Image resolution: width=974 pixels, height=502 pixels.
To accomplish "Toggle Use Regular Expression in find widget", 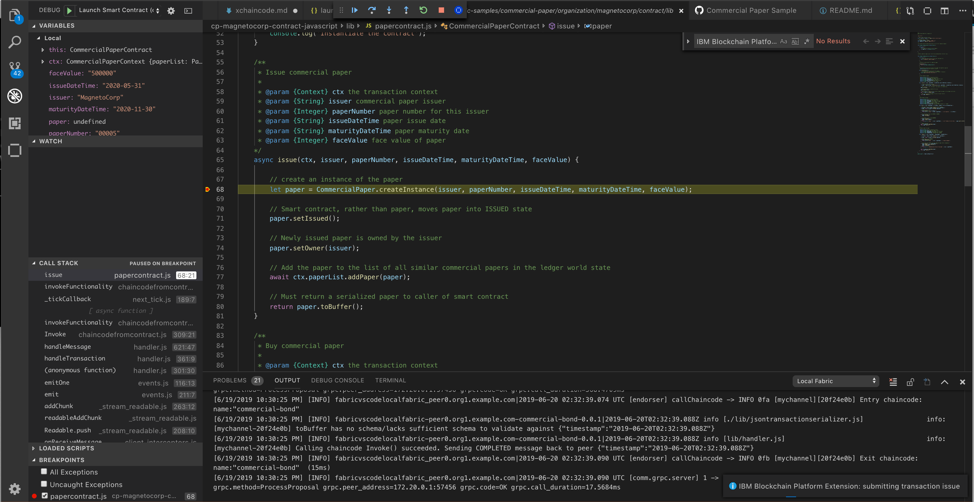I will click(807, 41).
